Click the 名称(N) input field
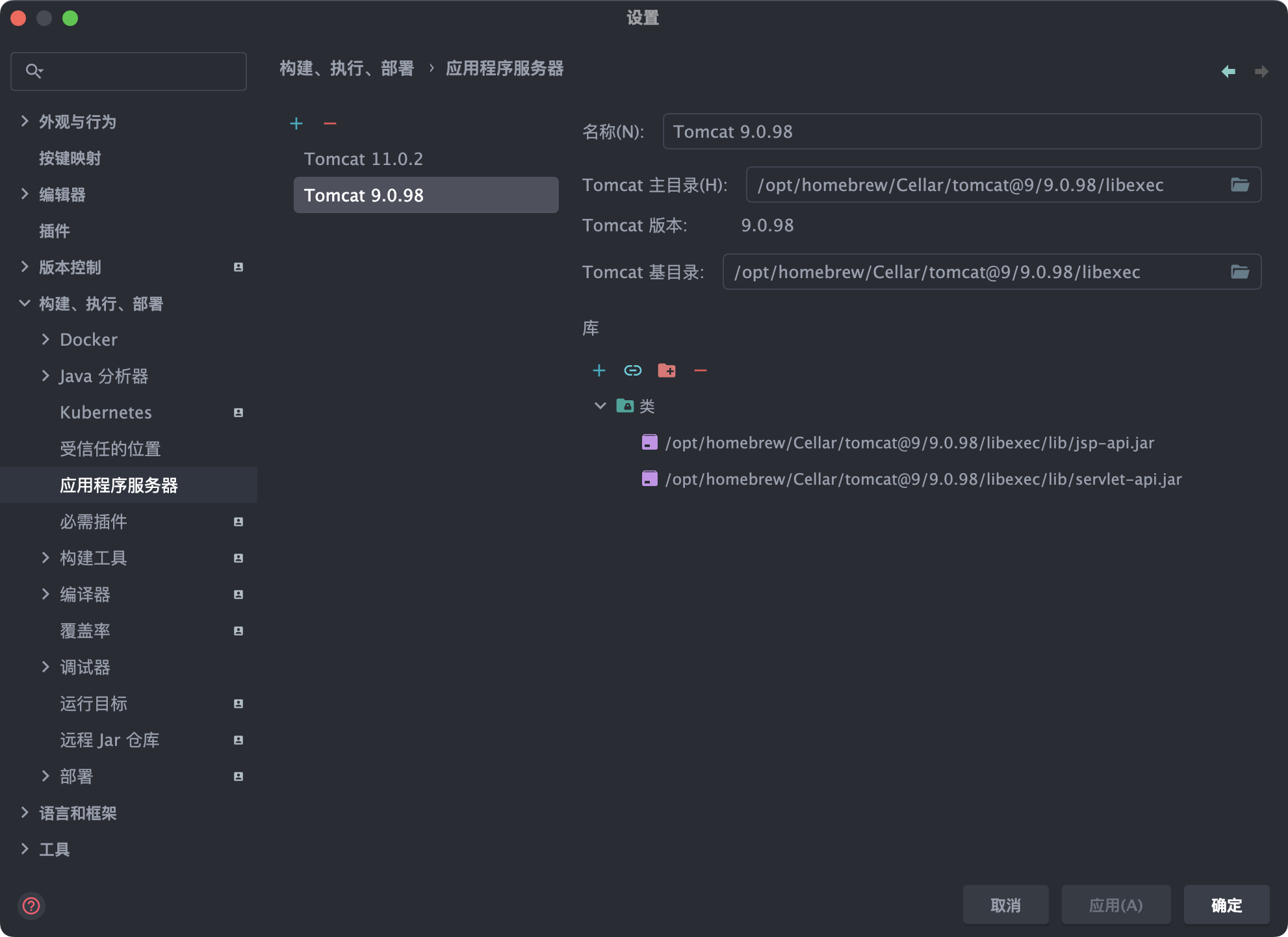The height and width of the screenshot is (937, 1288). click(x=962, y=131)
